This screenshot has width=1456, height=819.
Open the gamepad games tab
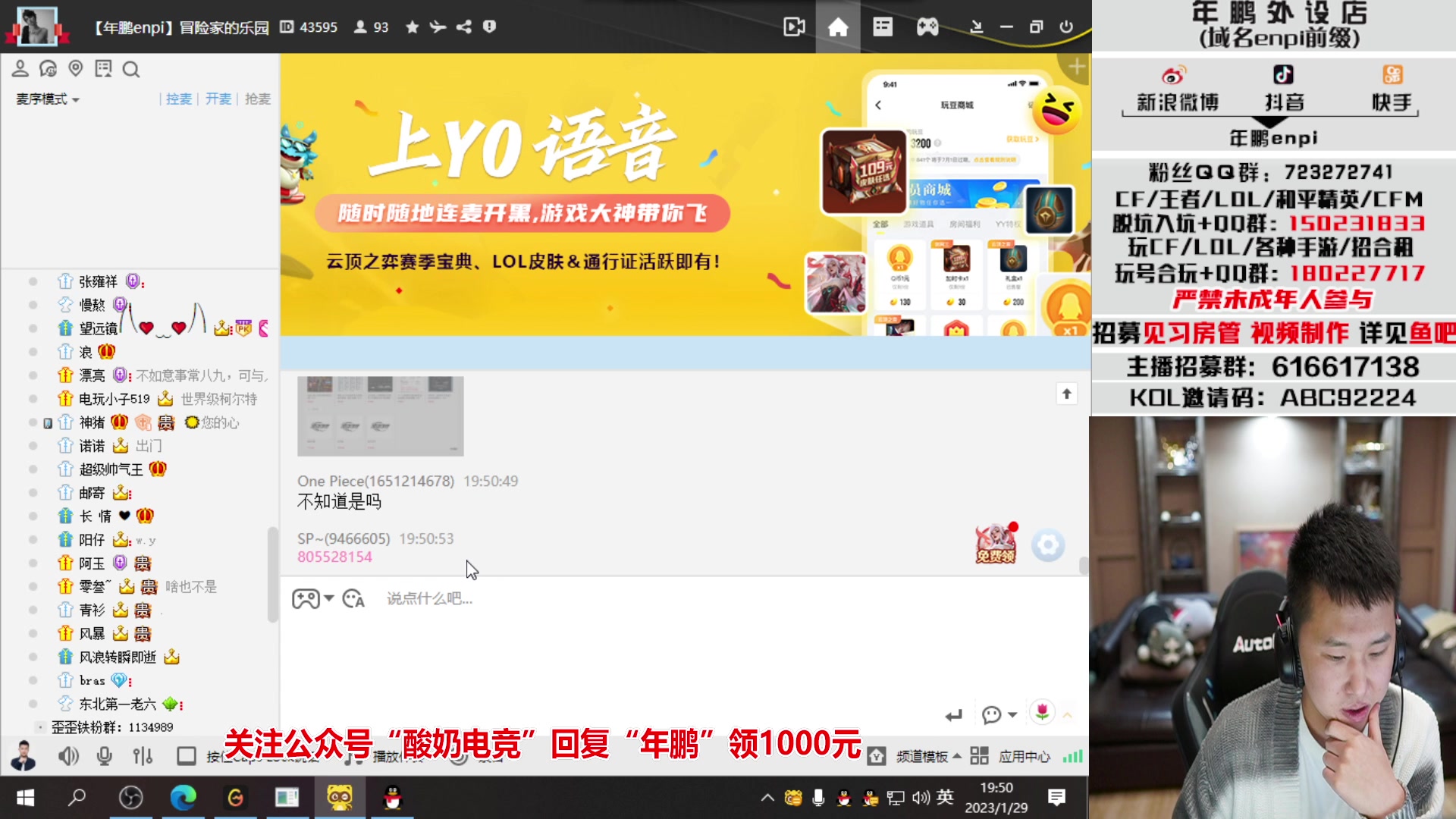(x=927, y=27)
